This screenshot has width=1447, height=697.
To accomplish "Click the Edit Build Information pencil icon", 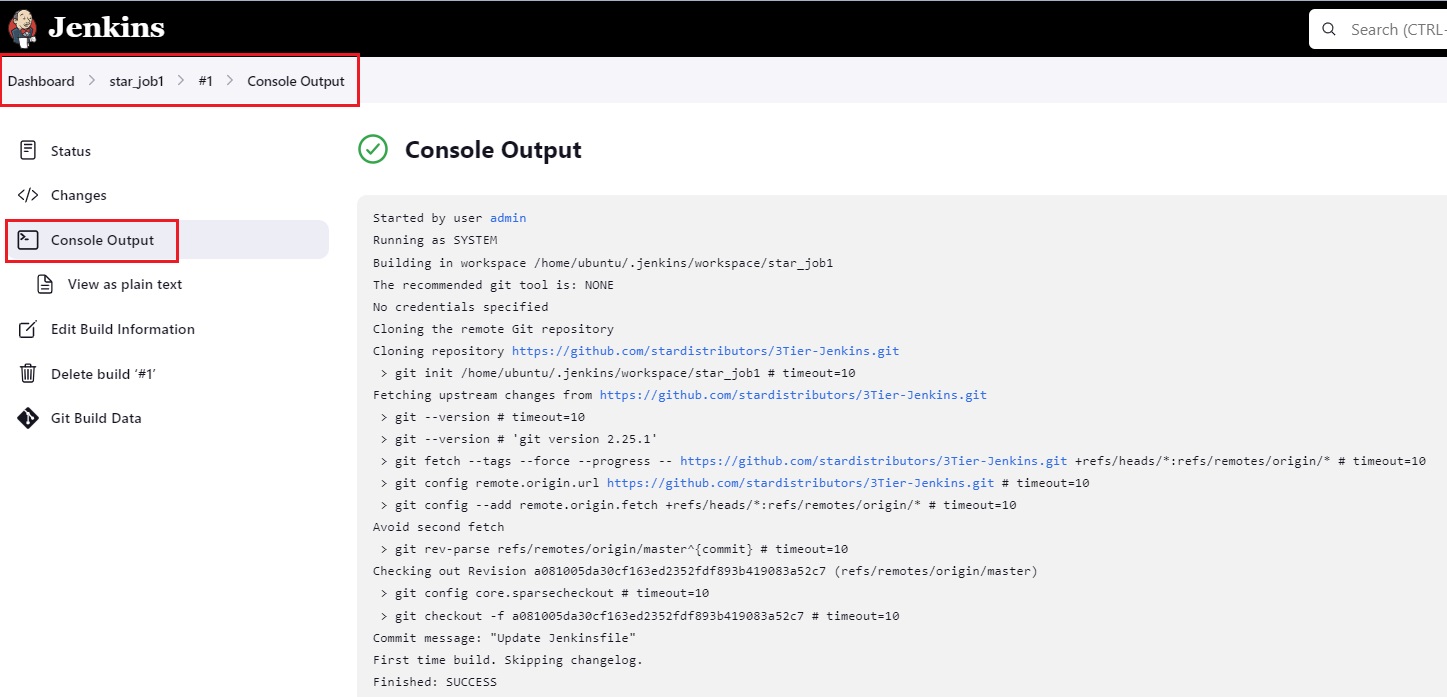I will tap(28, 329).
